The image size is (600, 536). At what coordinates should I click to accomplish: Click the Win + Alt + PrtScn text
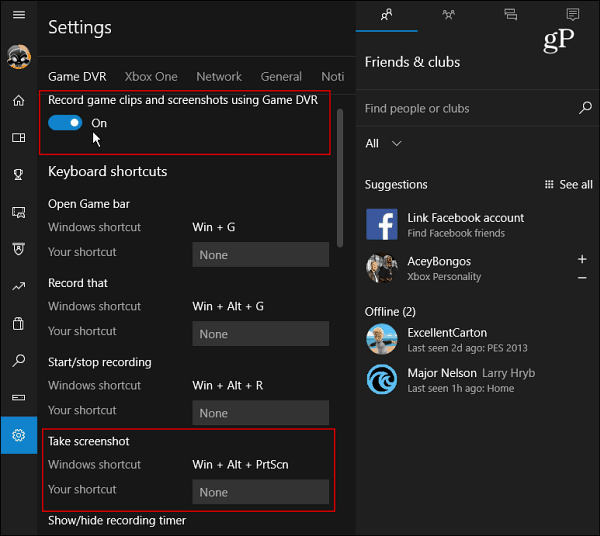tap(240, 465)
